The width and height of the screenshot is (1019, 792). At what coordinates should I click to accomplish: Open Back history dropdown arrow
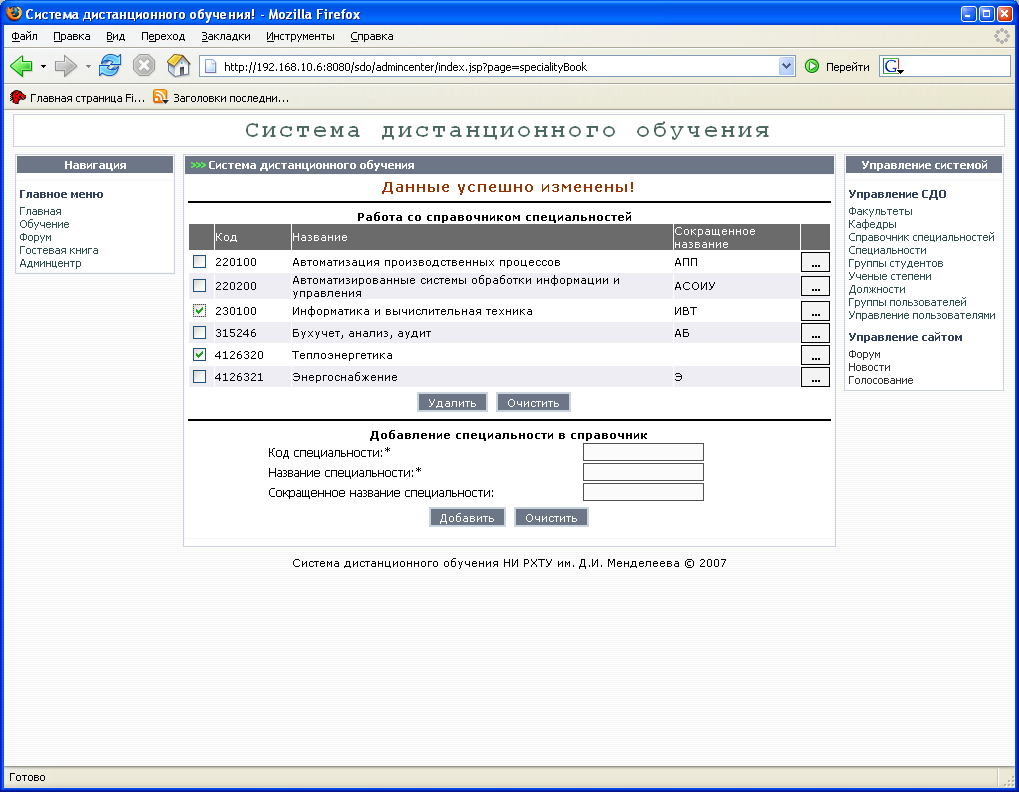point(43,66)
